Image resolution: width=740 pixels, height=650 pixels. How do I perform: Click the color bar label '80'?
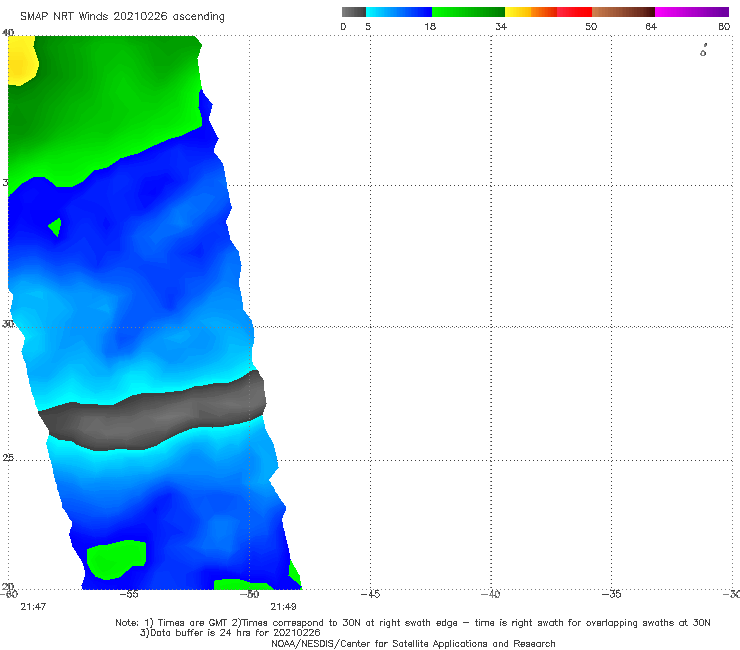724,27
